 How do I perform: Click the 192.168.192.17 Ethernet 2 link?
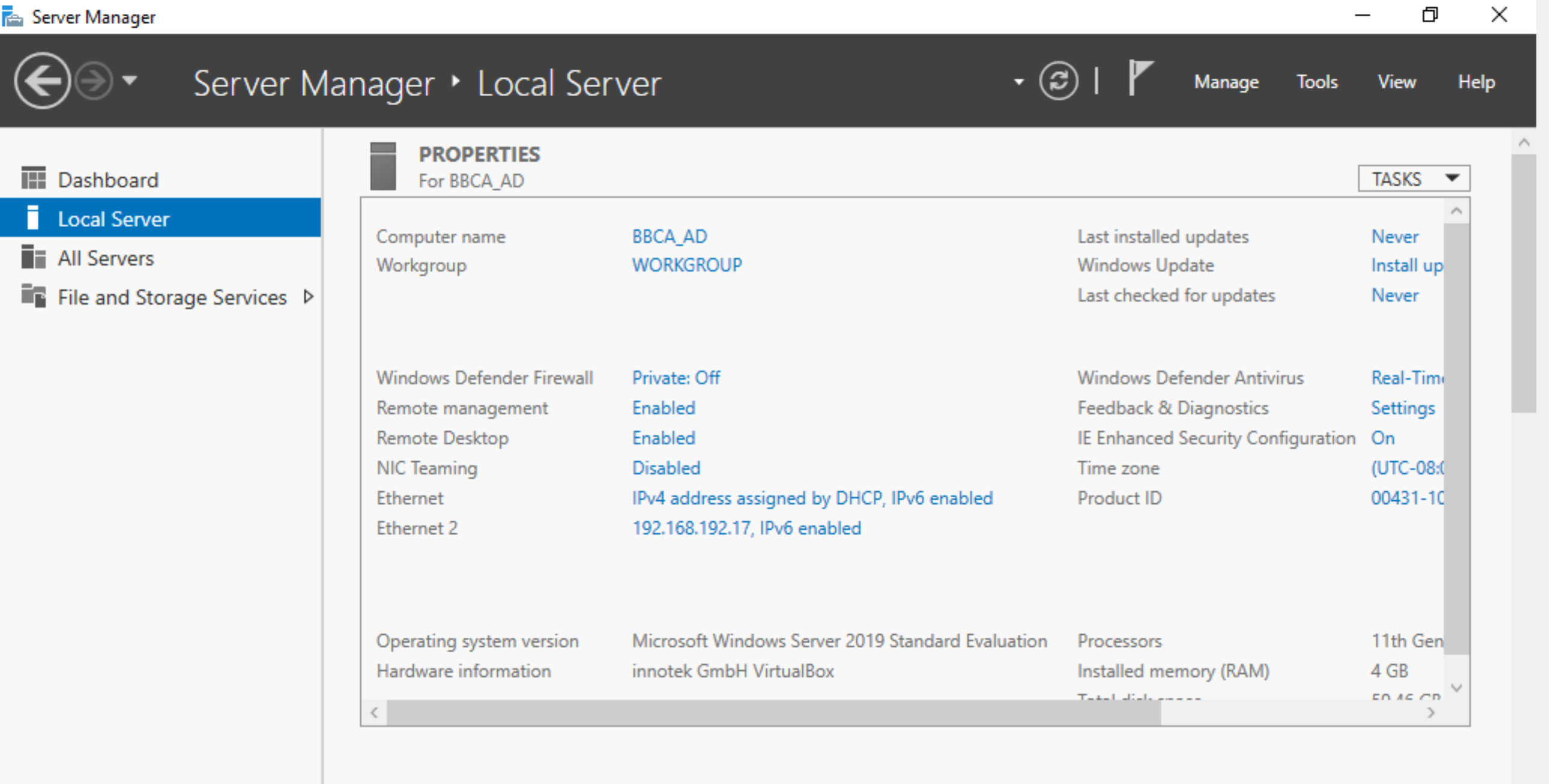[746, 528]
